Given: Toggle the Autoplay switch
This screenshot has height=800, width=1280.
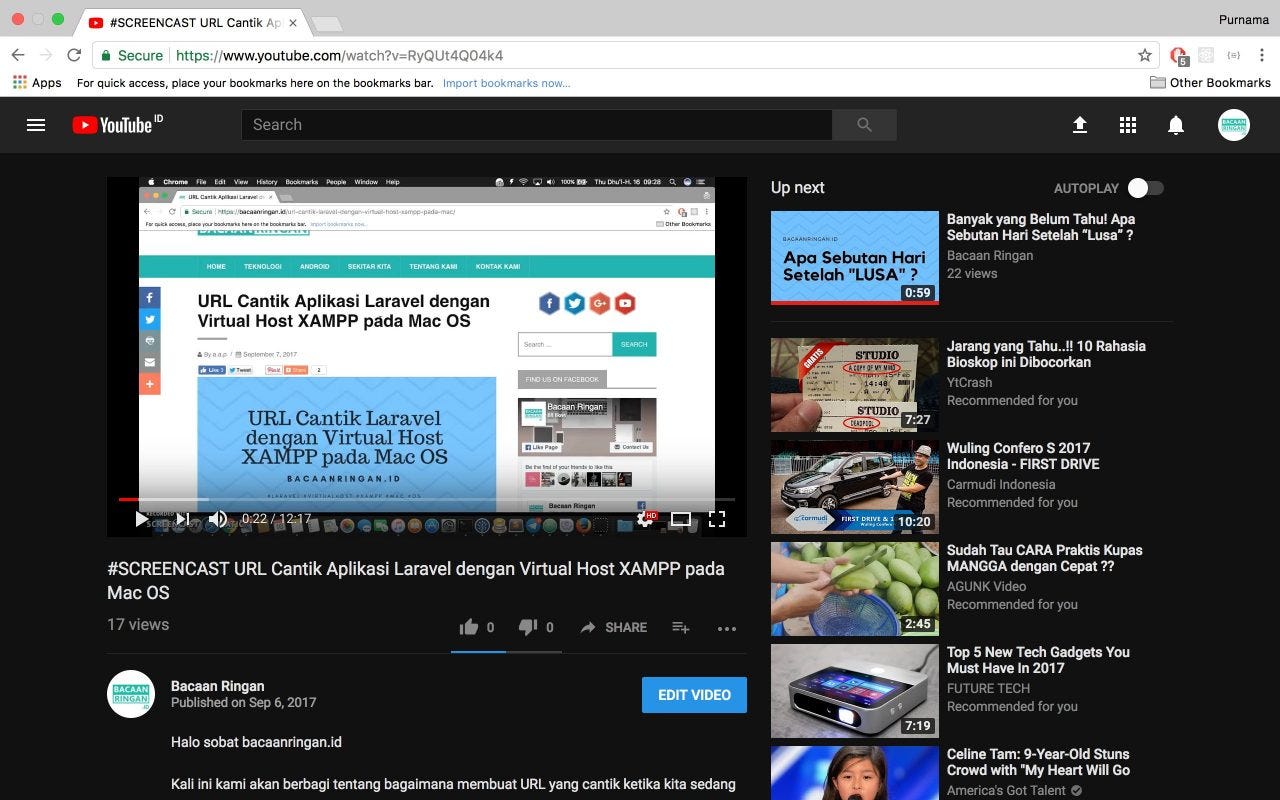Looking at the screenshot, I should coord(1146,188).
